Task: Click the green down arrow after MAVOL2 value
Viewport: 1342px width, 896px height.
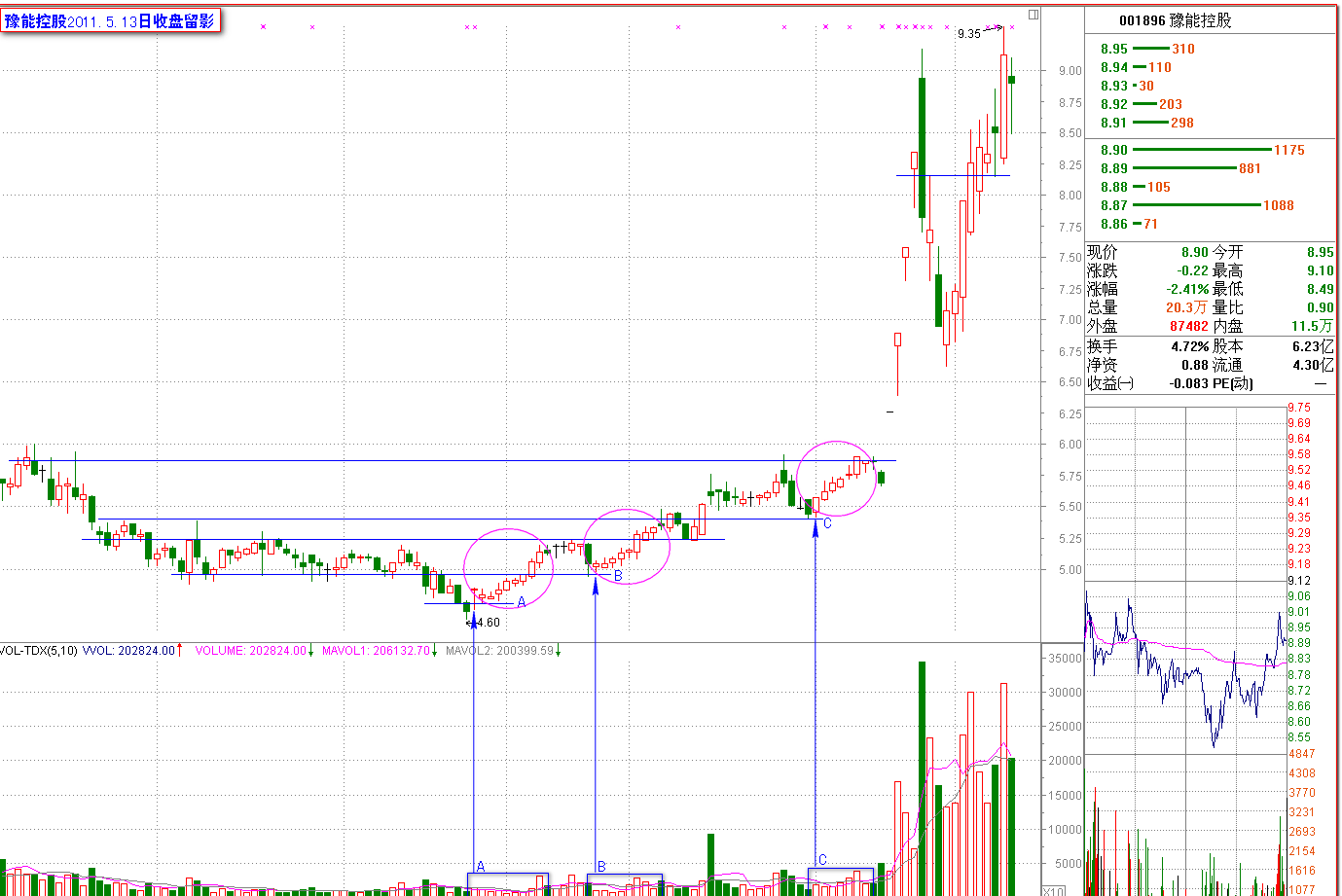Action: click(x=559, y=651)
